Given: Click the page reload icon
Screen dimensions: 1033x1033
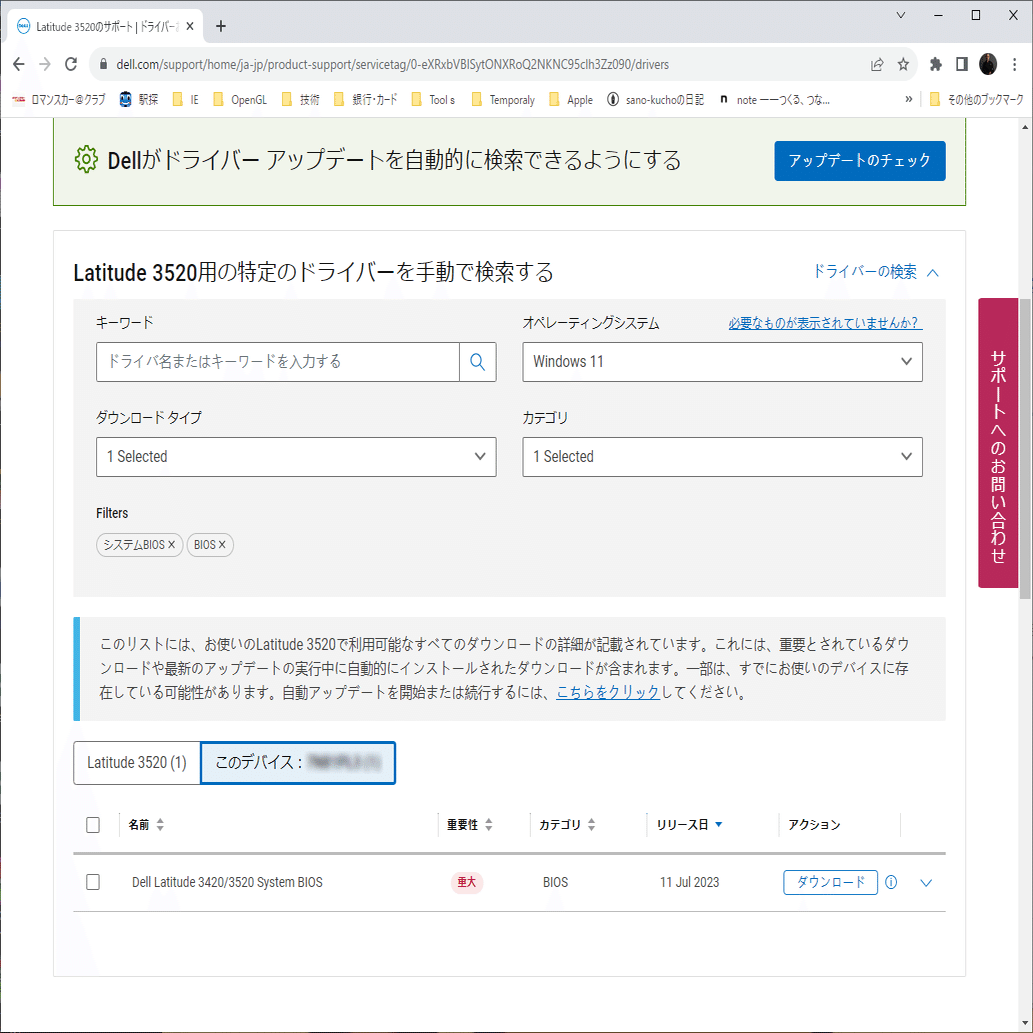Looking at the screenshot, I should [x=70, y=62].
